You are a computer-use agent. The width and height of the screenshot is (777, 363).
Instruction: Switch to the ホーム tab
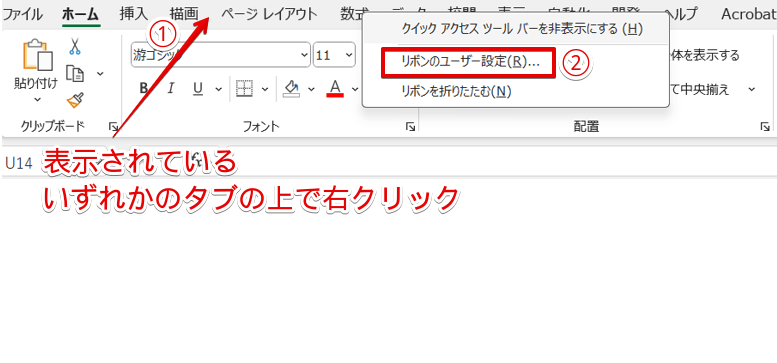(x=81, y=14)
